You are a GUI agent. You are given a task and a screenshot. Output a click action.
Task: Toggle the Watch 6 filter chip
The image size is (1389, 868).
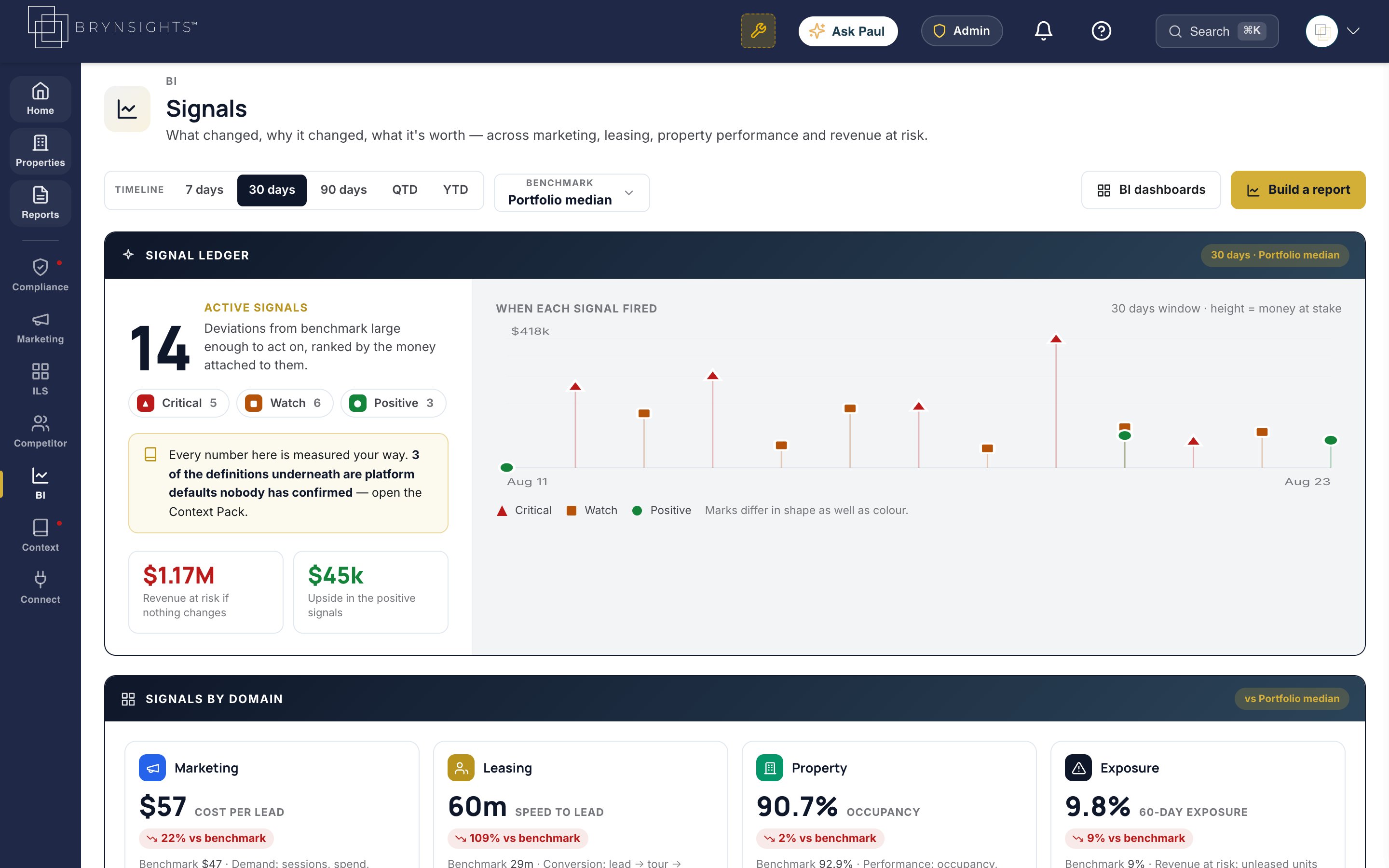[x=285, y=403]
